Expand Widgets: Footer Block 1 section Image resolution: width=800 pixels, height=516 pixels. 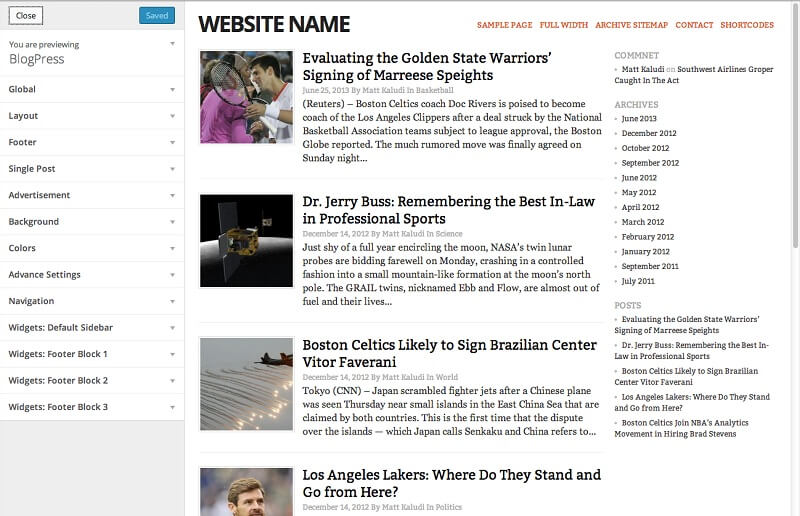pos(92,354)
